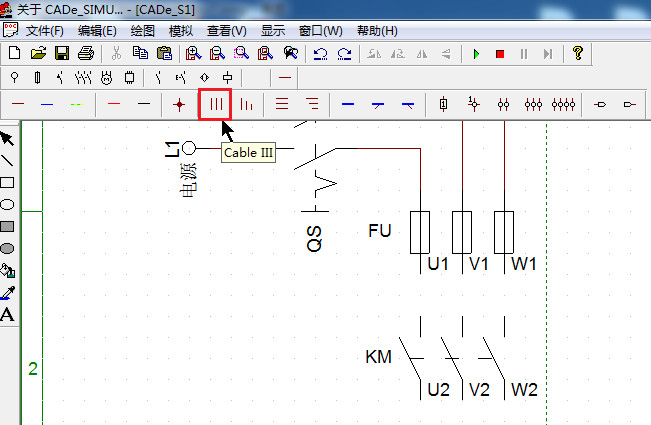Select the three-pole contactor category
Image resolution: width=651 pixels, height=425 pixels.
click(x=83, y=78)
